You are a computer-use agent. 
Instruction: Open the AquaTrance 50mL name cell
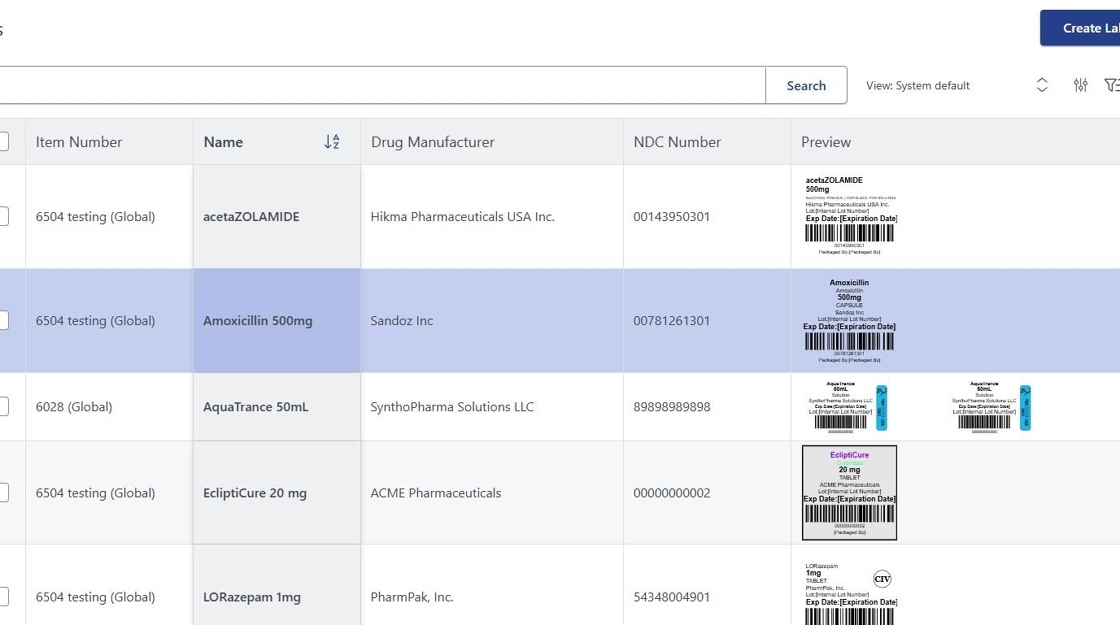[256, 407]
